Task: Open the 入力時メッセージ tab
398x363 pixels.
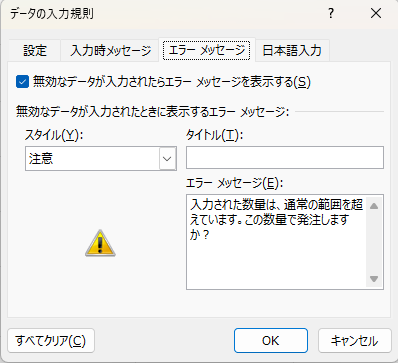Action: (x=110, y=50)
